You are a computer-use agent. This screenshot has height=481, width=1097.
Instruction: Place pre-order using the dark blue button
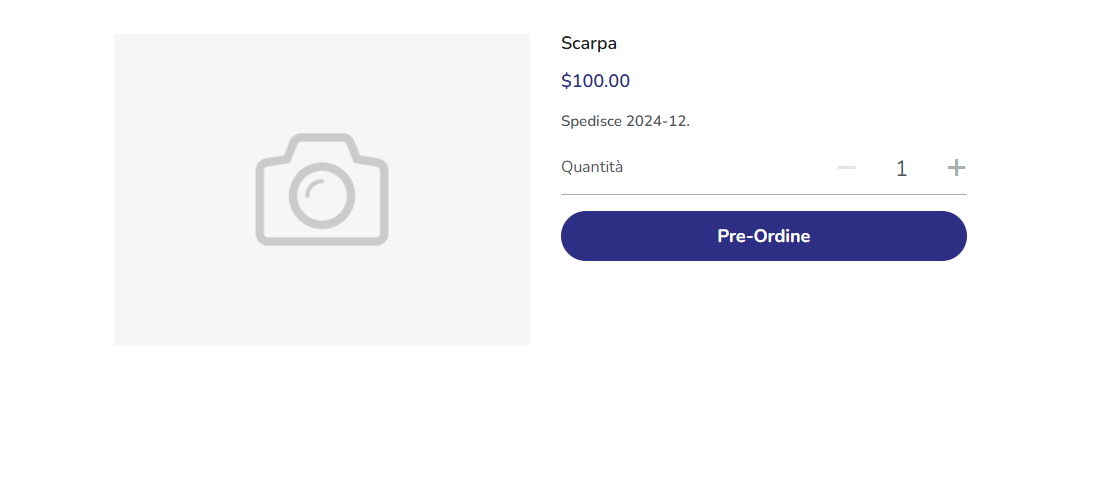point(763,236)
